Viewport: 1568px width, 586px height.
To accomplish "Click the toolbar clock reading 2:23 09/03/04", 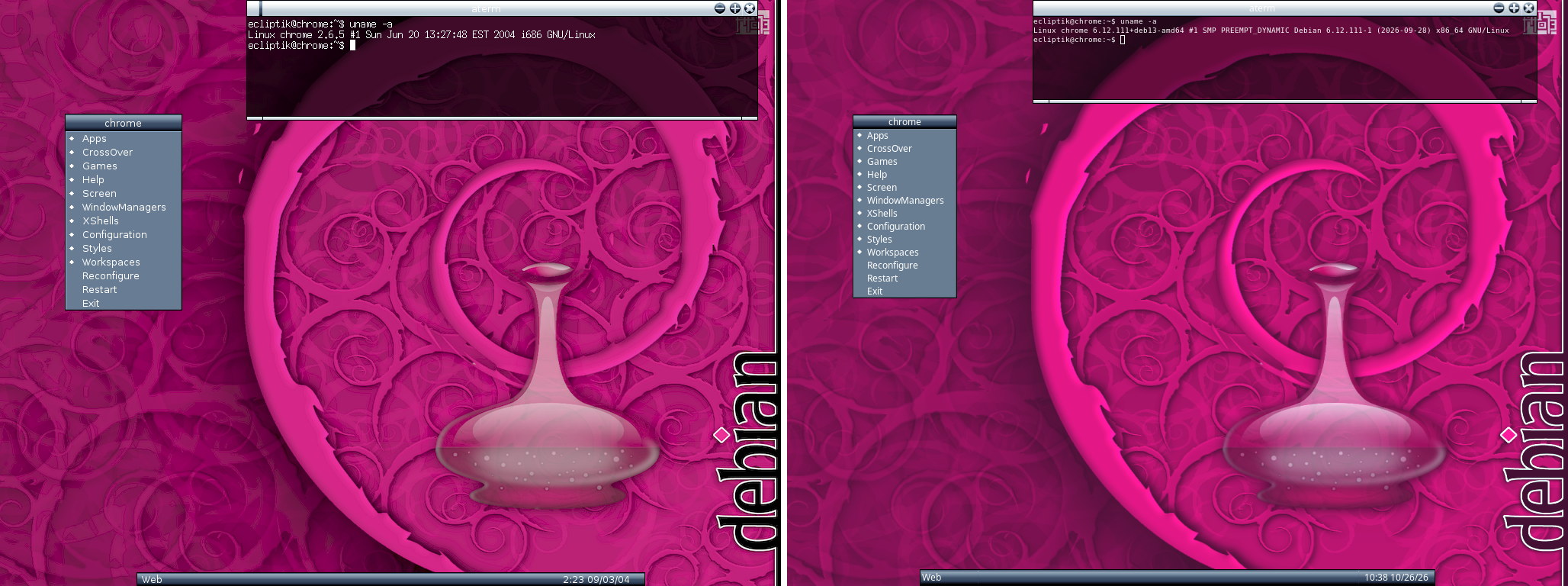I will tap(596, 579).
